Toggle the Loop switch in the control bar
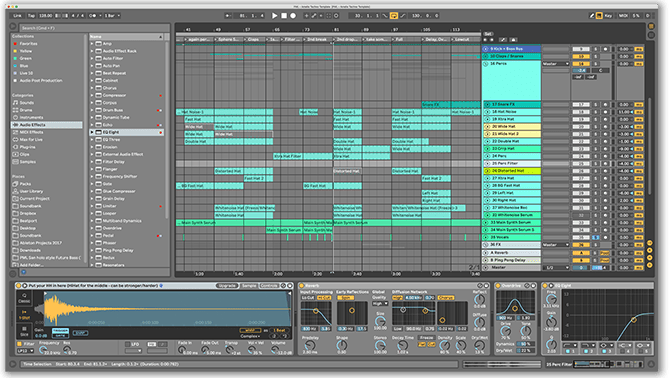 click(x=393, y=15)
